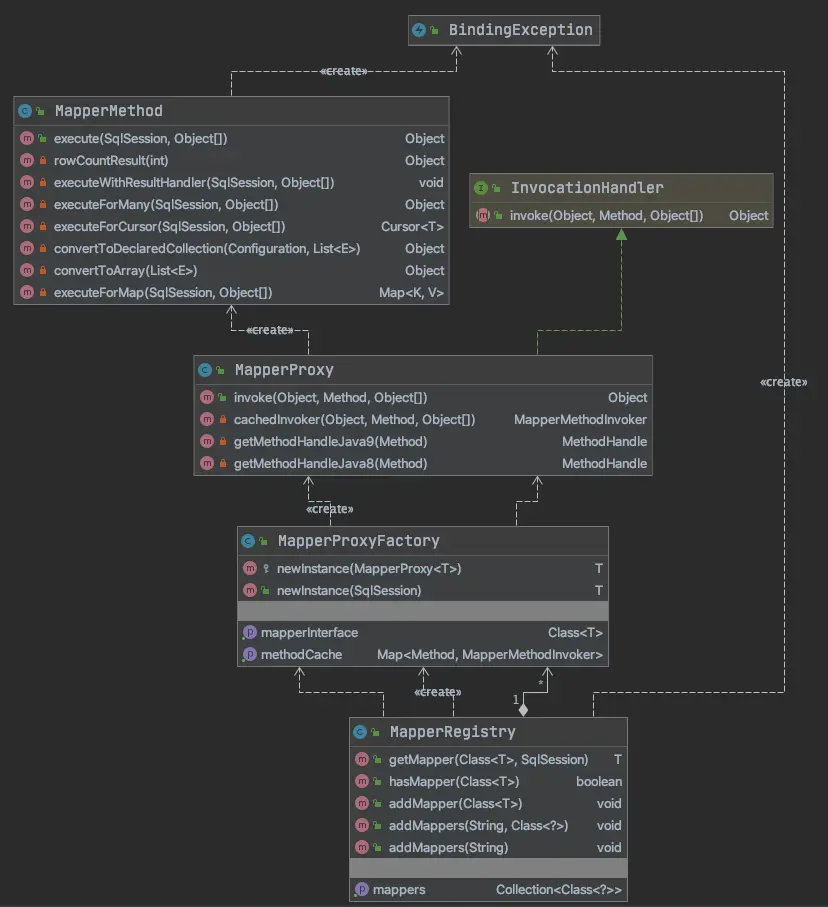Screen dimensions: 828x907
Task: Click the MapperRegistry class icon
Action: [x=360, y=732]
